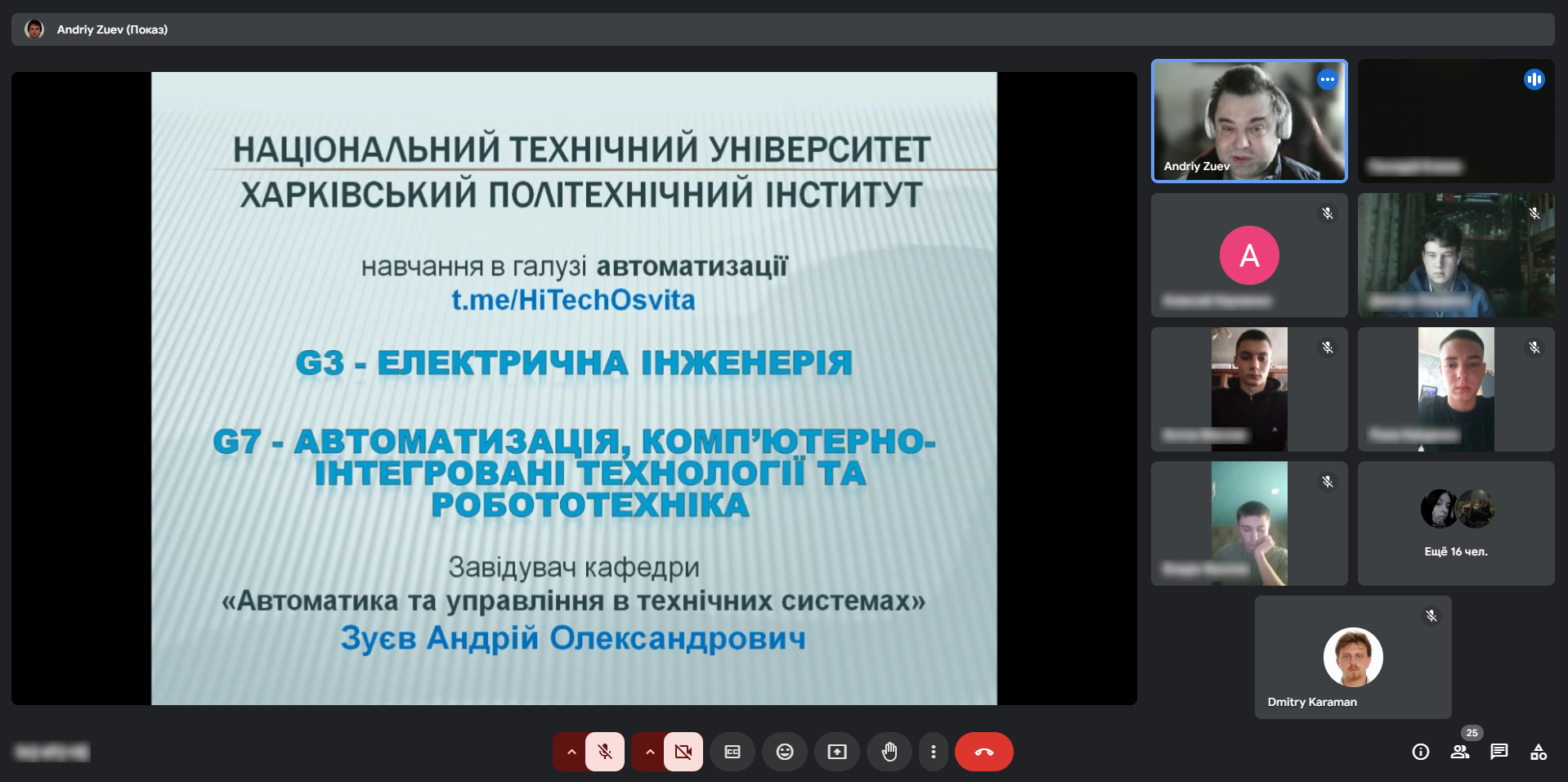Open video settings arrow beside the camera
The image size is (1568, 782).
pos(649,752)
